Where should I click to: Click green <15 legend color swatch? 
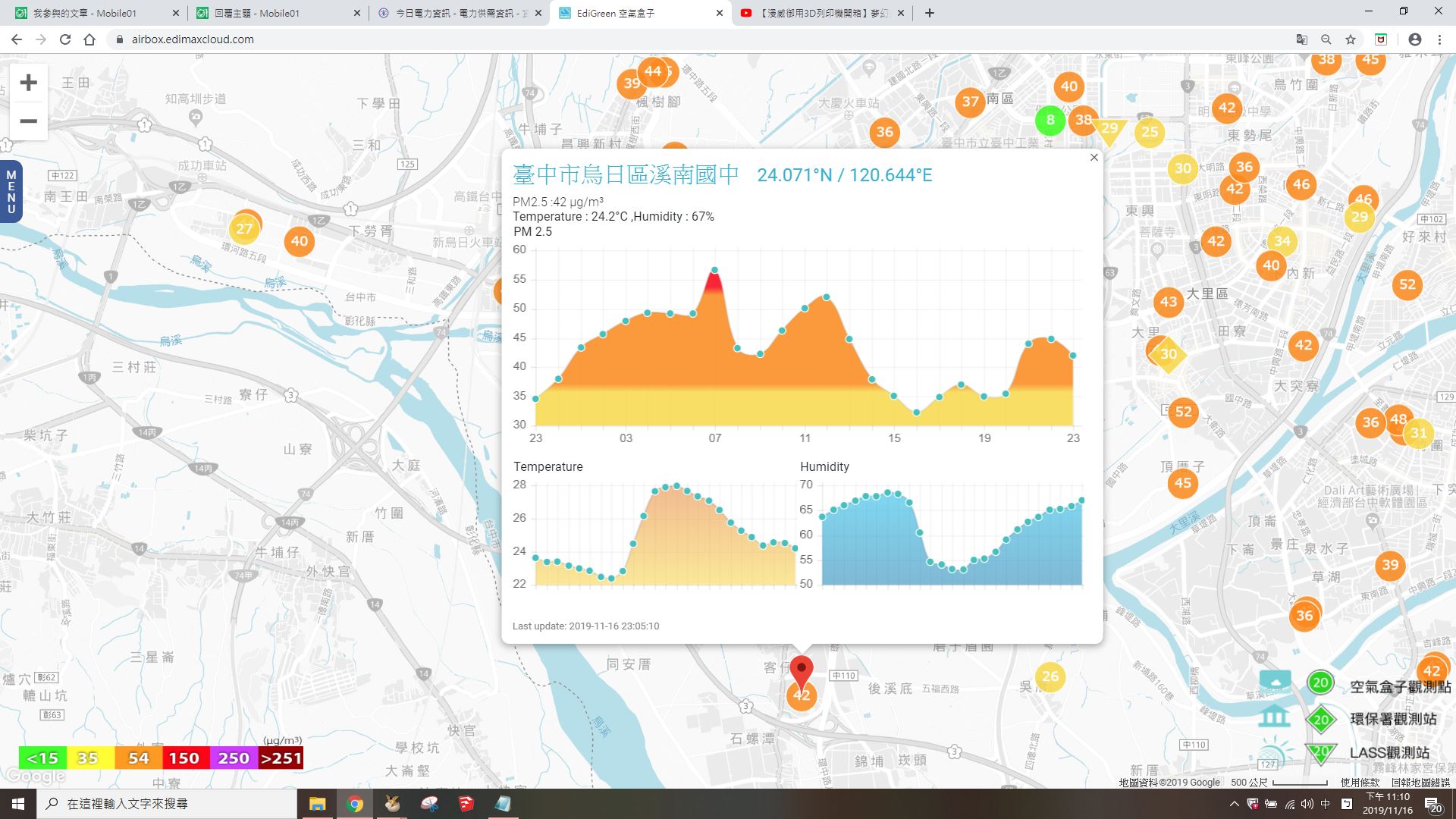pyautogui.click(x=42, y=758)
